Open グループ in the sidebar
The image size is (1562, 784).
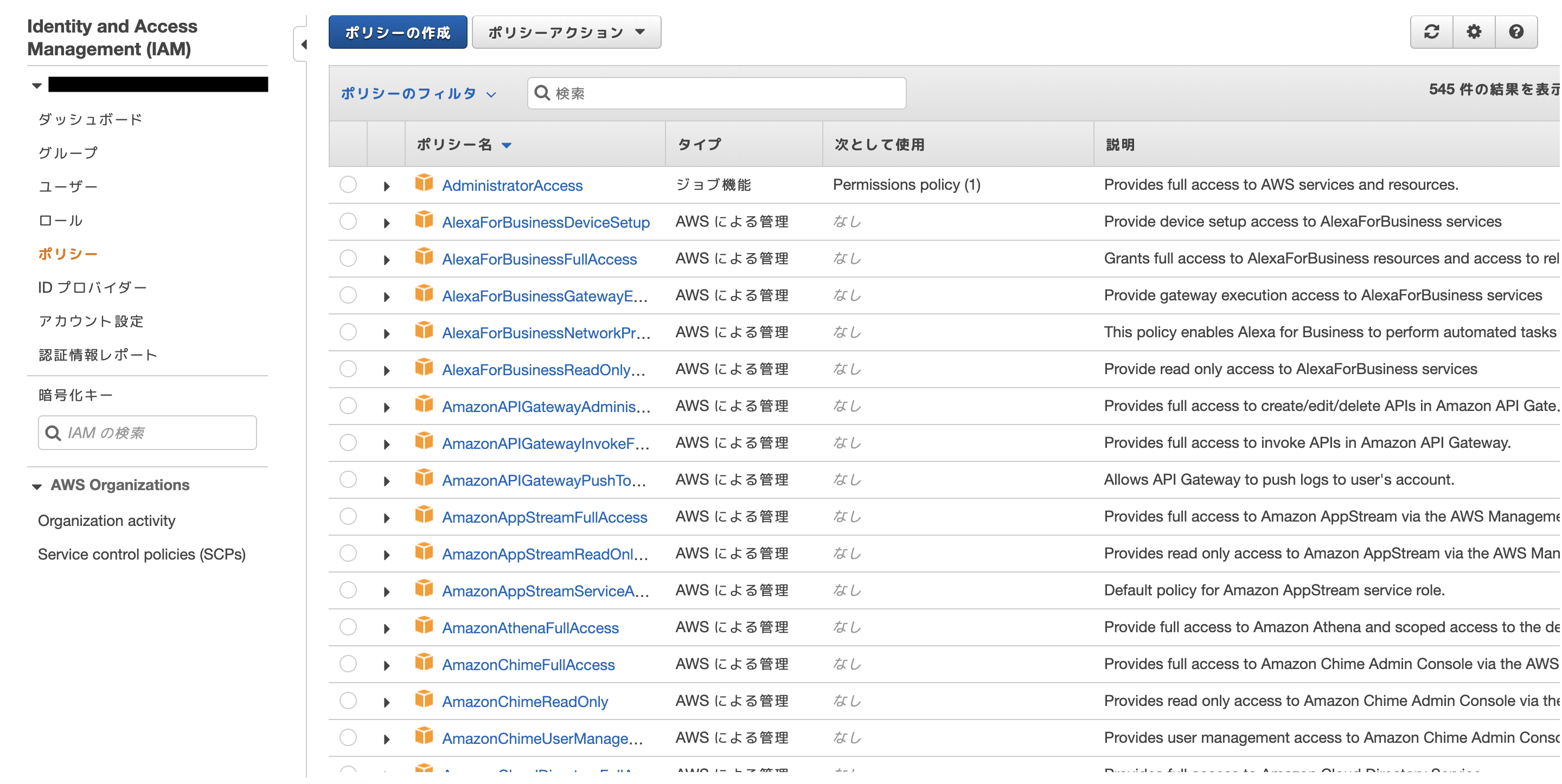[68, 153]
